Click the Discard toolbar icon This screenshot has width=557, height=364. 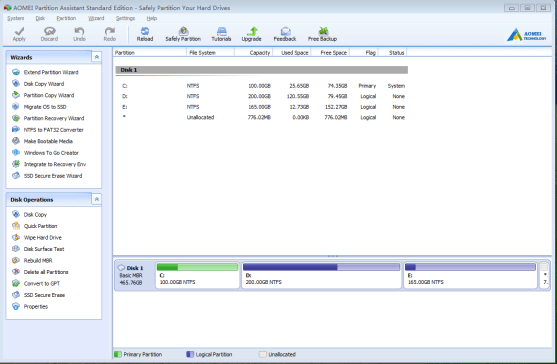pos(49,34)
